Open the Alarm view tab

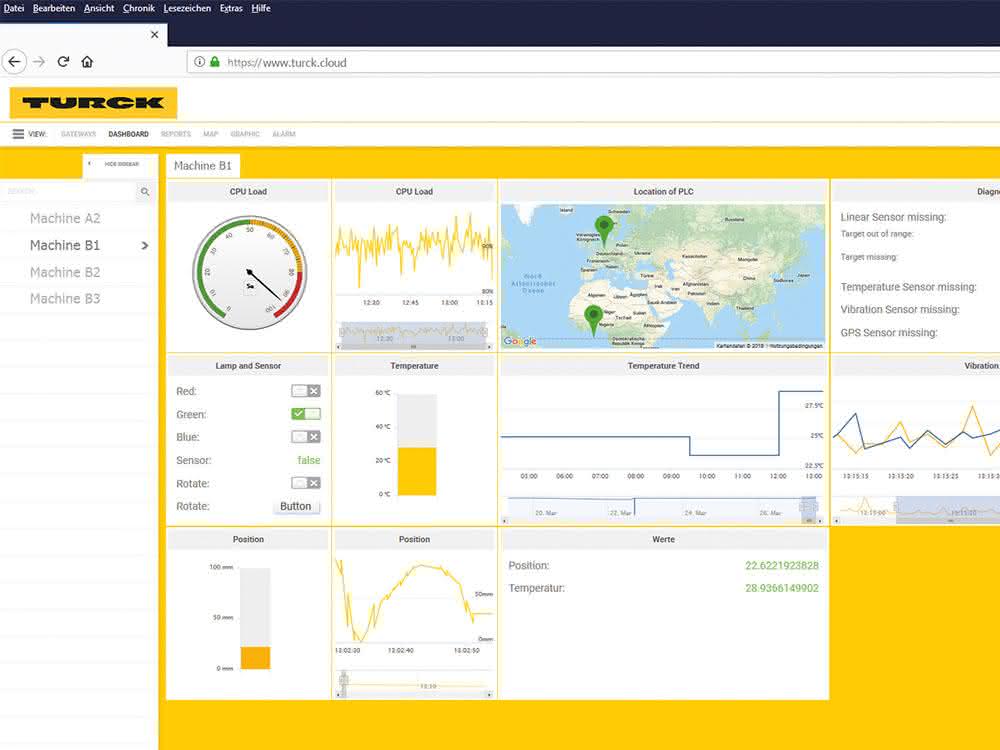point(284,134)
